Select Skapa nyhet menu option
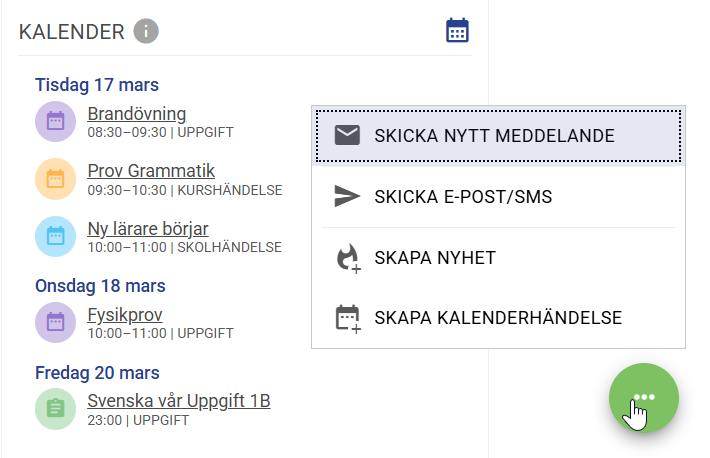Viewport: 710px width, 458px height. [498, 258]
